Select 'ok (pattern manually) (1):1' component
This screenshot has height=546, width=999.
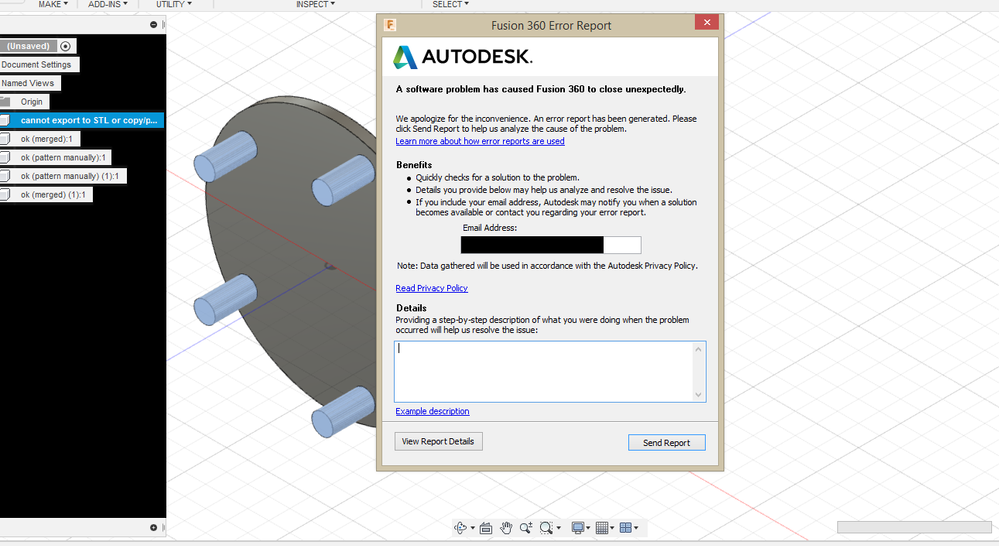coord(70,176)
